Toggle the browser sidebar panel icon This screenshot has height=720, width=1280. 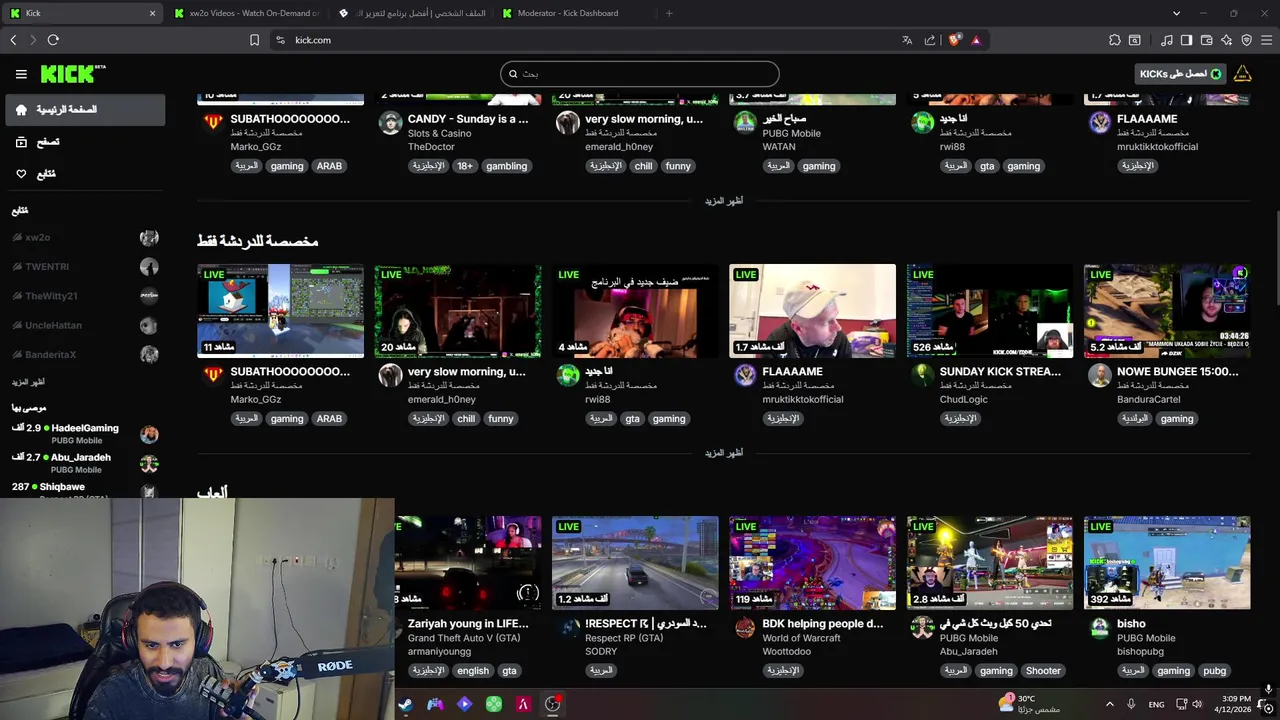[1186, 40]
